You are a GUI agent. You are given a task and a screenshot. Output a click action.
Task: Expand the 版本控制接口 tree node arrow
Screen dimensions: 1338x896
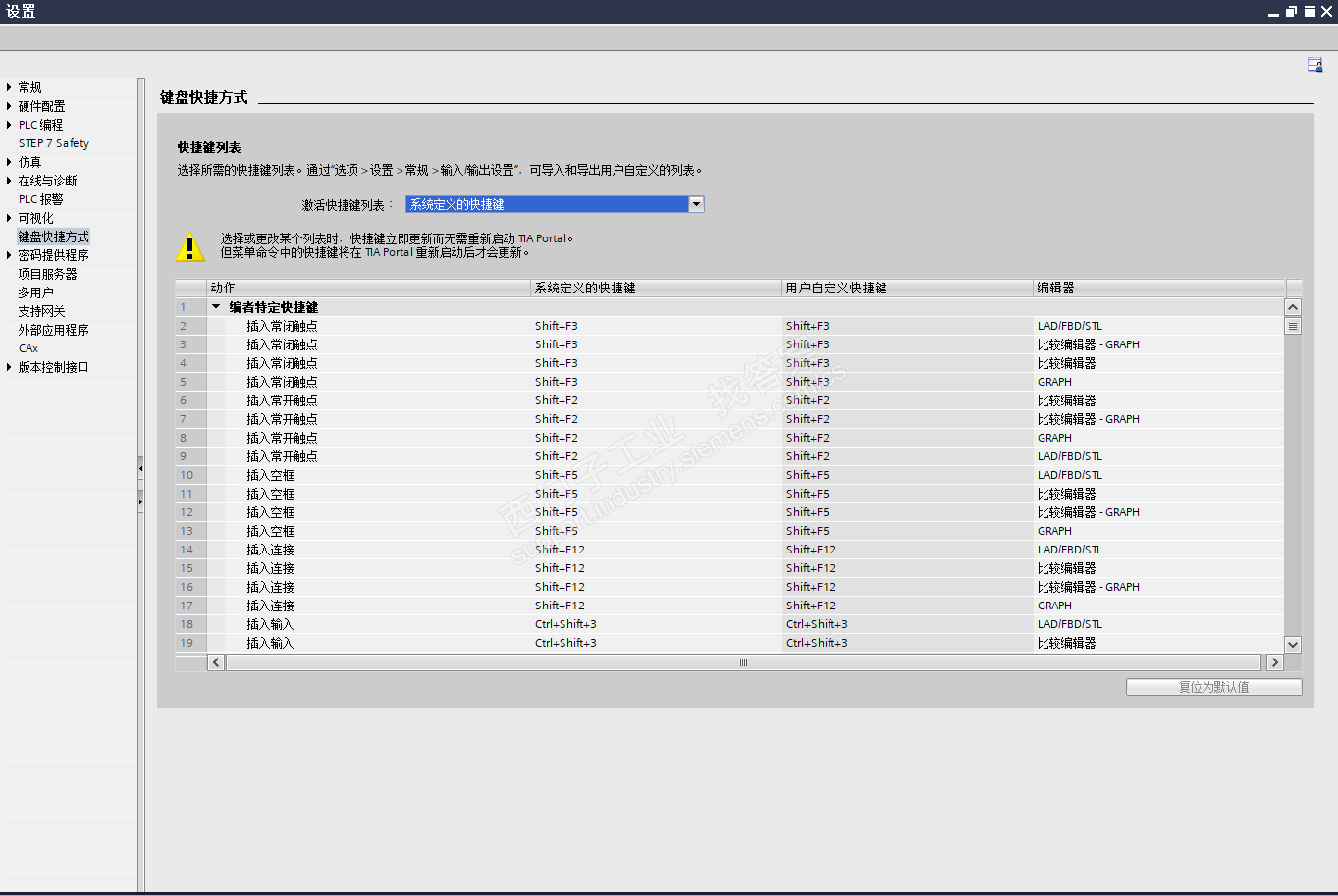[9, 367]
